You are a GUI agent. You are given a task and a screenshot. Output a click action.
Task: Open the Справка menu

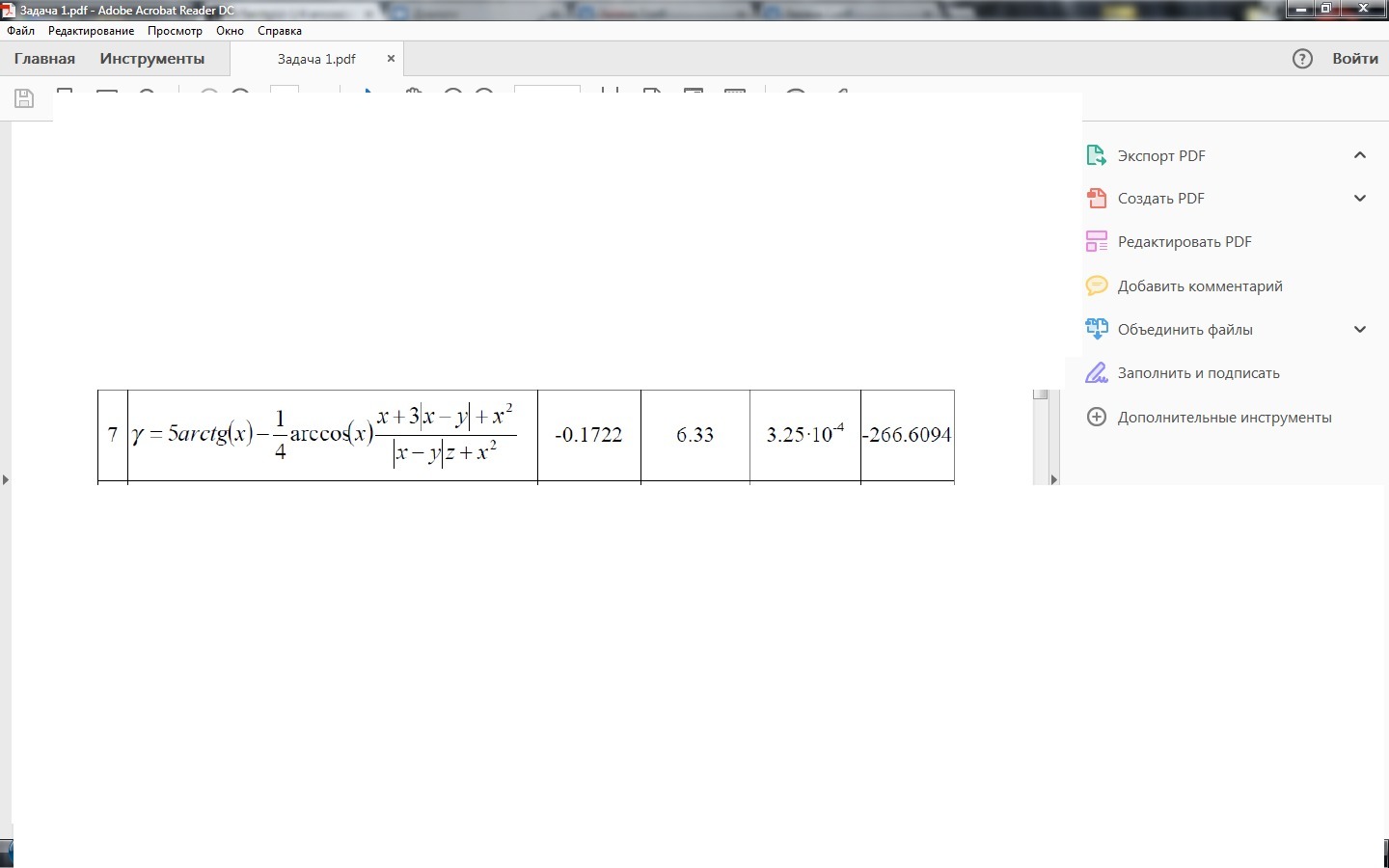(x=280, y=31)
